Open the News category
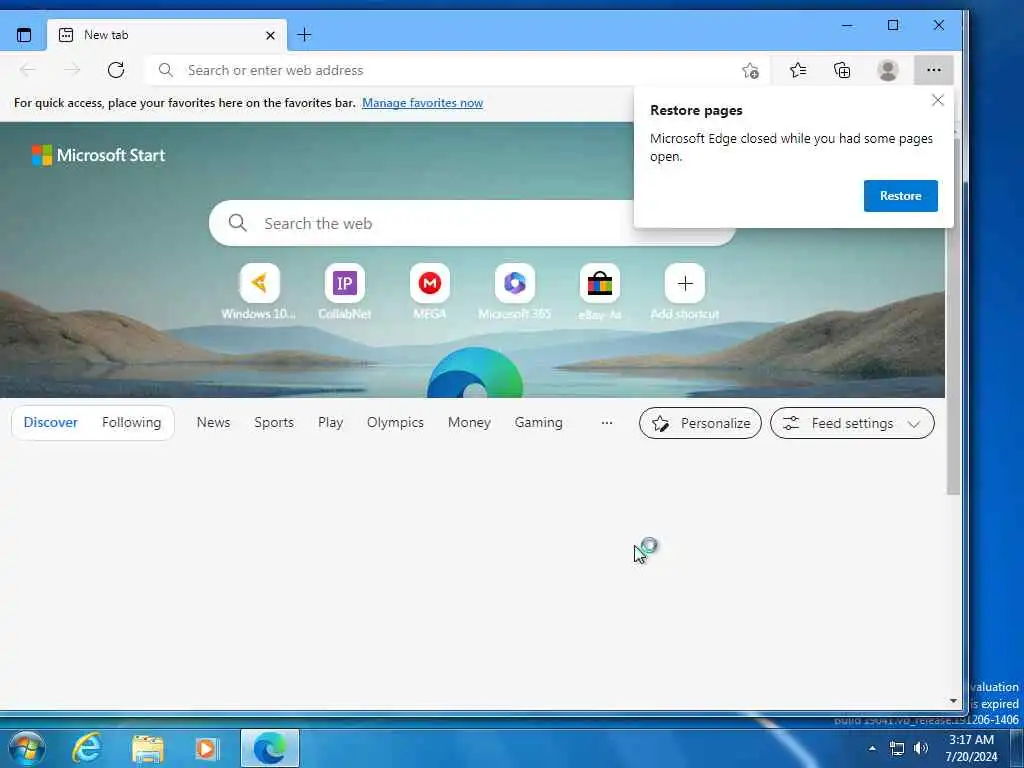The height and width of the screenshot is (768, 1024). pyautogui.click(x=214, y=423)
